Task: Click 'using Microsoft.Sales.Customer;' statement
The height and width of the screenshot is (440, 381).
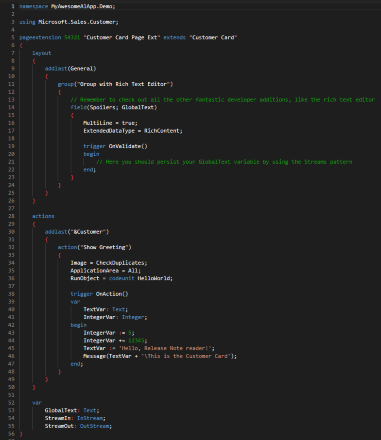Action: coord(69,22)
